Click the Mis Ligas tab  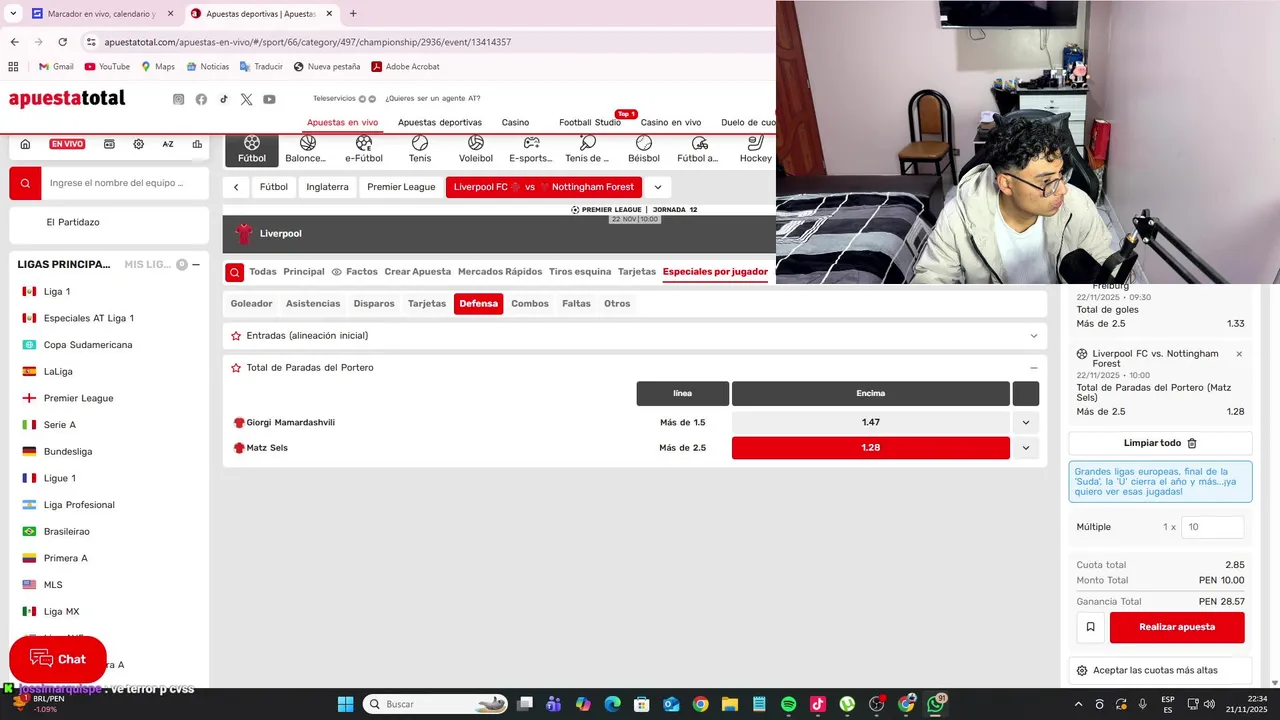(148, 265)
